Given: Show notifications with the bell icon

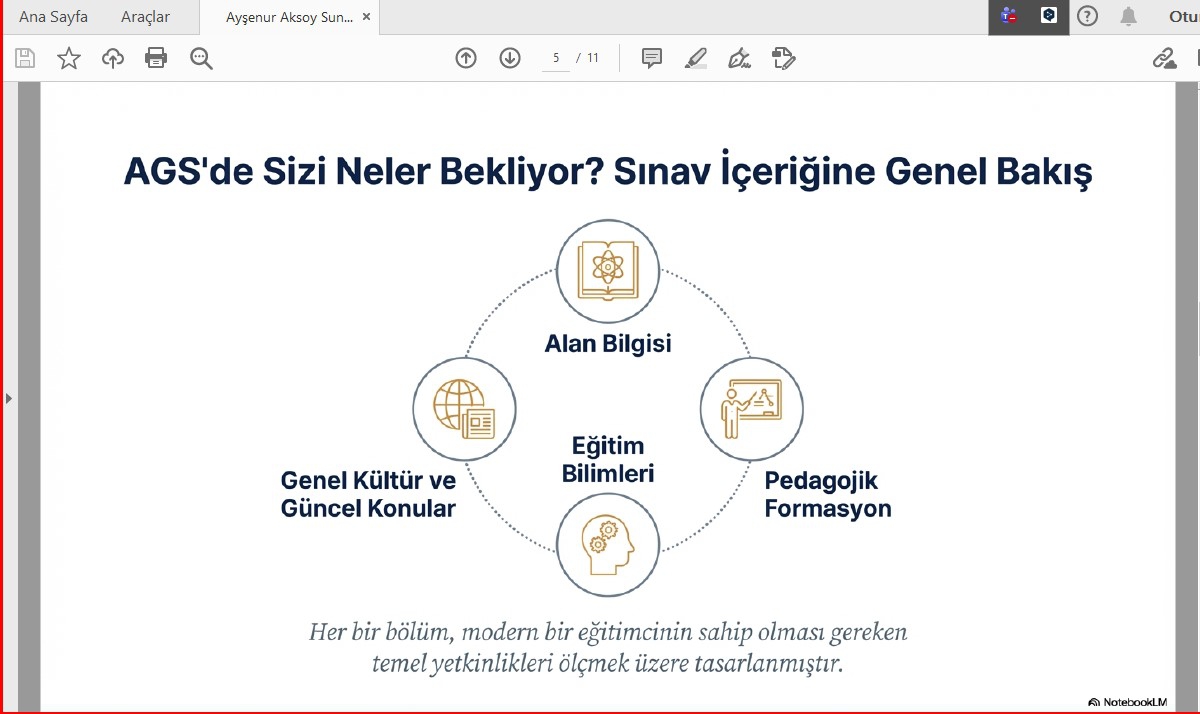Looking at the screenshot, I should [x=1129, y=16].
